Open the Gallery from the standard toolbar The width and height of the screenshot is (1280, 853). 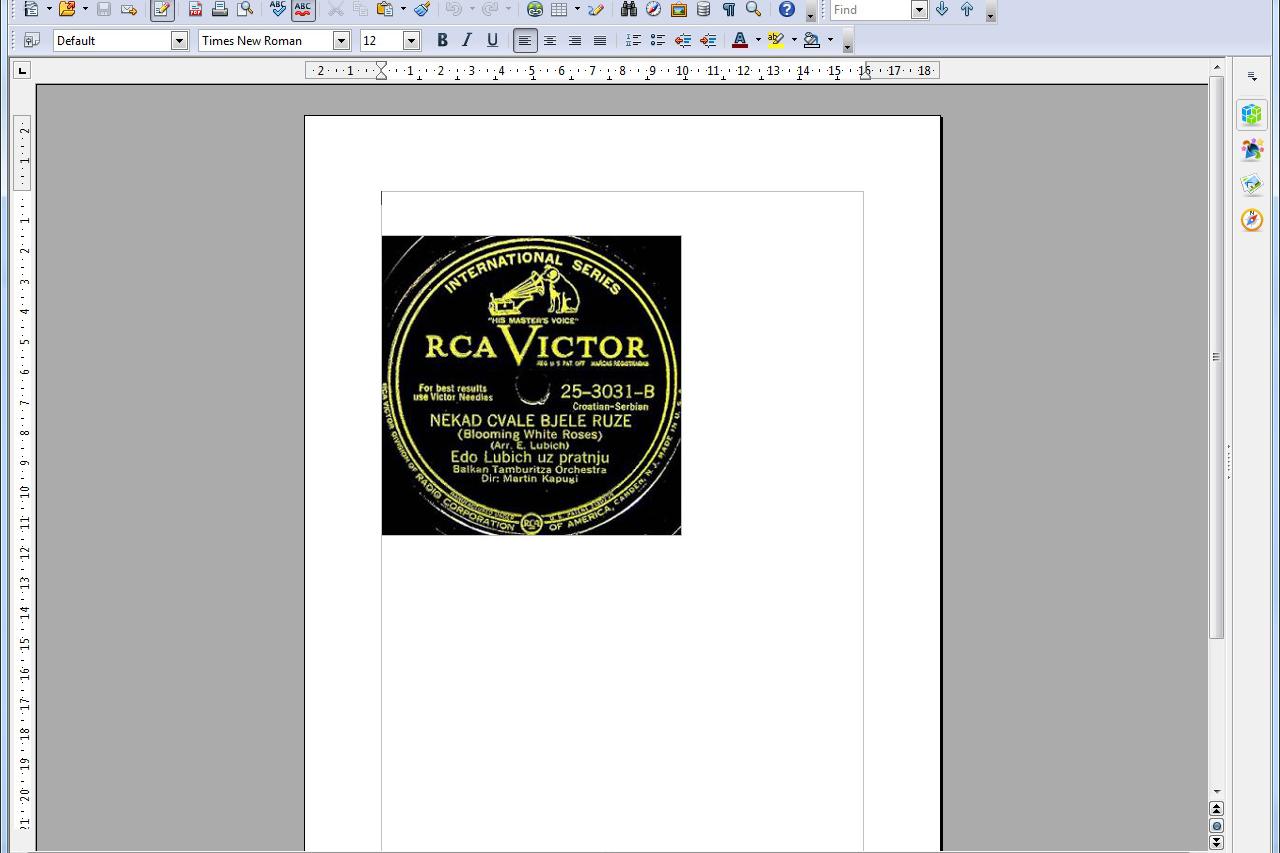click(678, 10)
